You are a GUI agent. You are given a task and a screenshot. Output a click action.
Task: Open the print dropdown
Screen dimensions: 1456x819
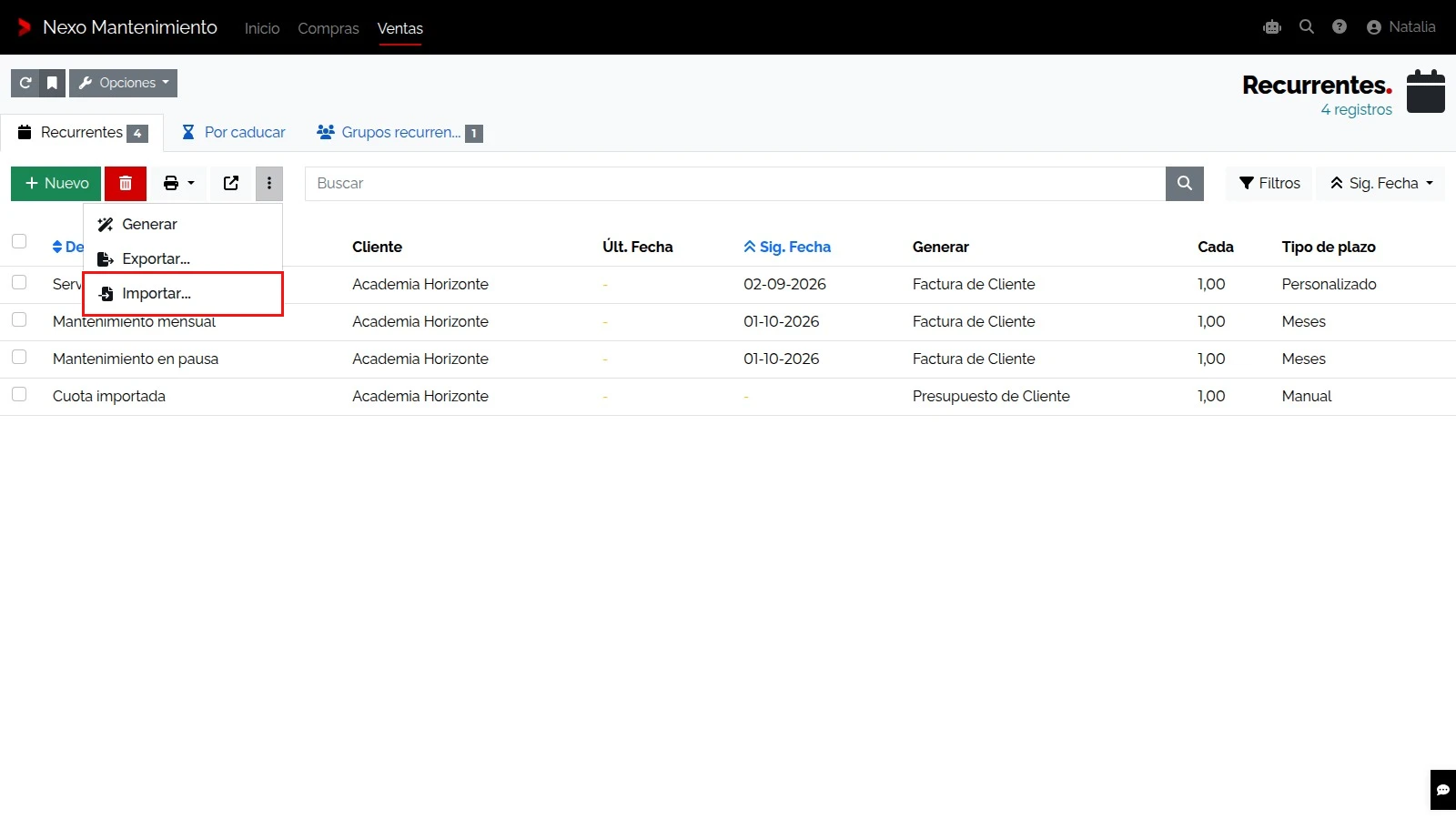(178, 184)
